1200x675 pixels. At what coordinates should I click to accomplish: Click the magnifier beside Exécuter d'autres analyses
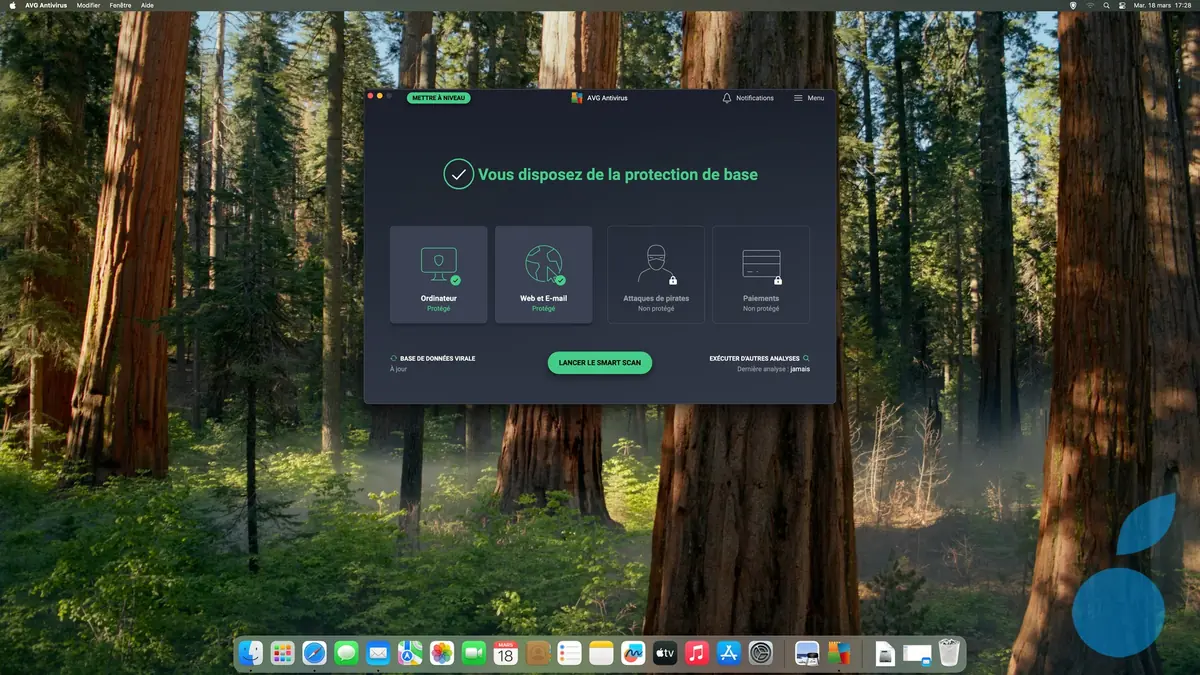coord(805,357)
